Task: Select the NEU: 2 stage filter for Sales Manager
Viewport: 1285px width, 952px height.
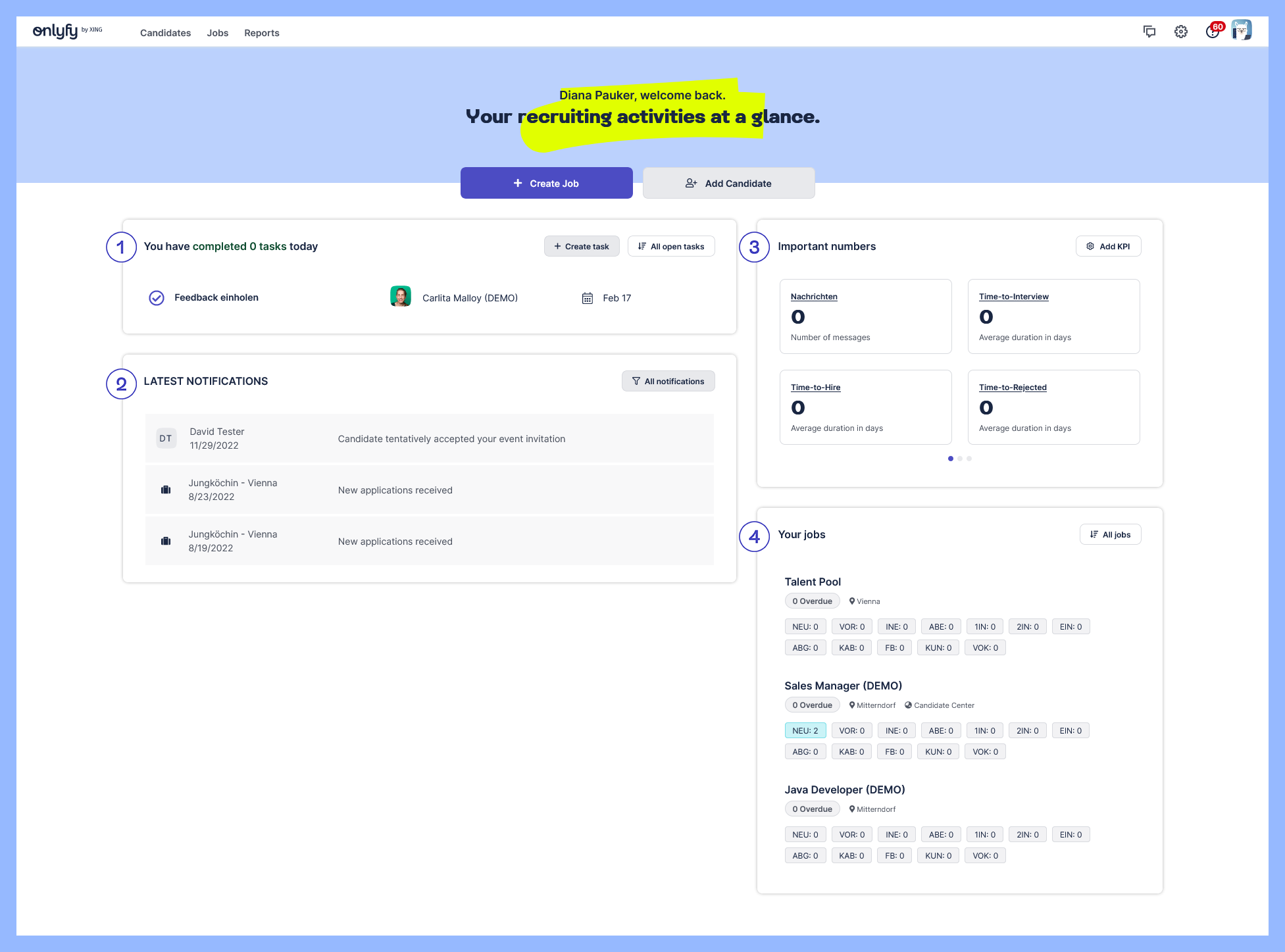Action: (805, 730)
